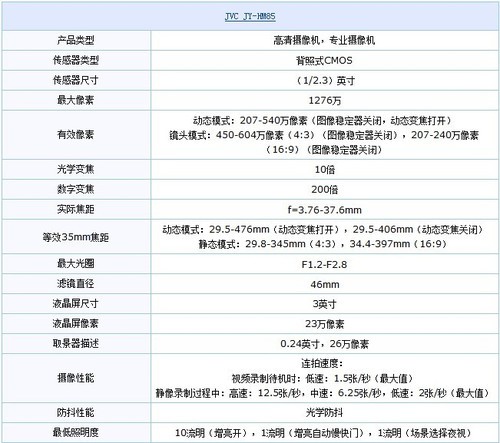Viewport: 500px width, 443px height.
Task: Click the f=3.76-37.6mm value
Action: [325, 210]
